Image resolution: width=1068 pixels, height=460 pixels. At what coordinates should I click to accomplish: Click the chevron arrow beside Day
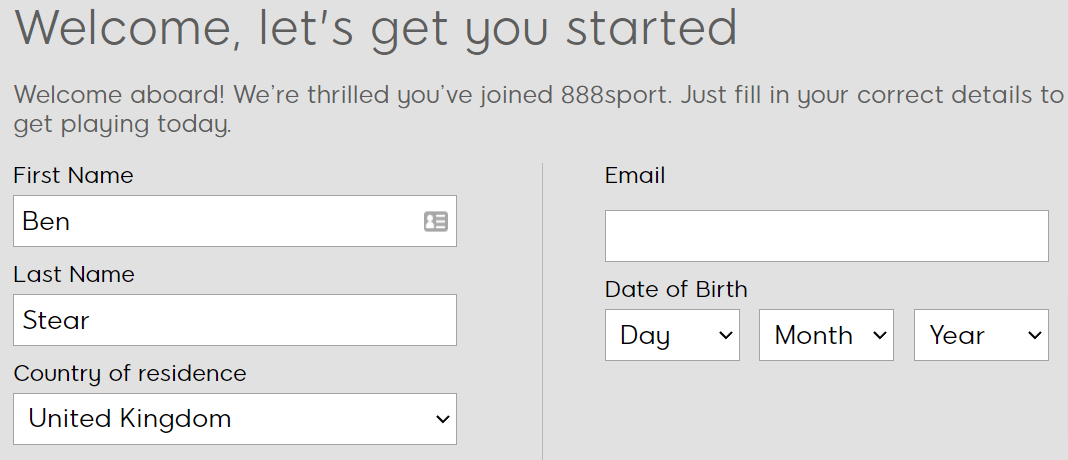tap(725, 335)
